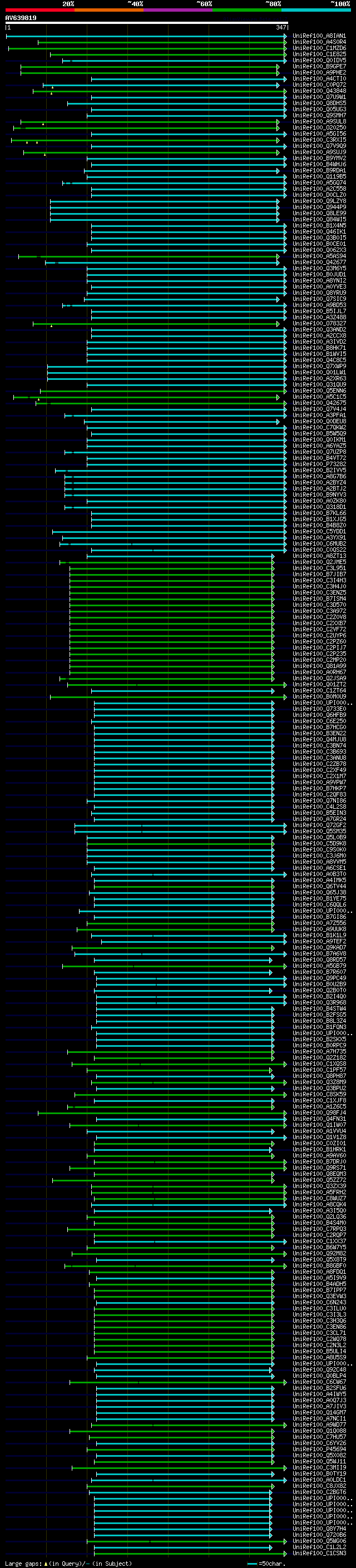Open hit UniRef100_A4CTI0
356x1568 pixels.
pos(319,78)
